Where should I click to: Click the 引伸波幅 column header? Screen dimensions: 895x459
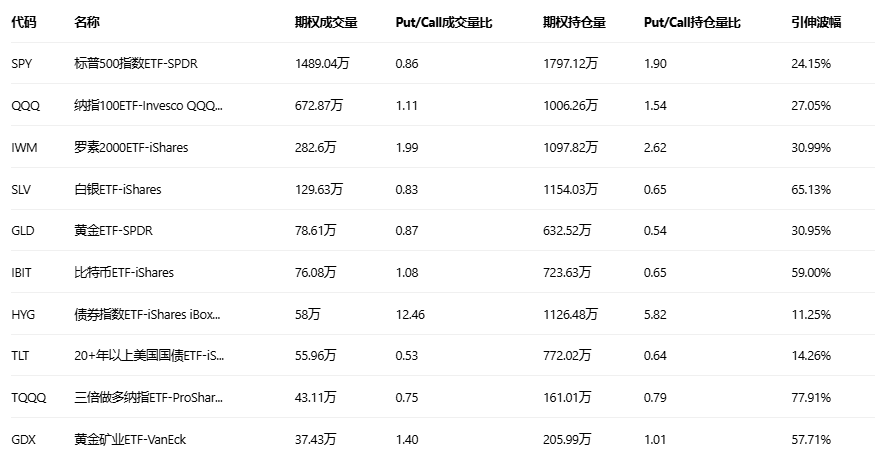point(816,22)
